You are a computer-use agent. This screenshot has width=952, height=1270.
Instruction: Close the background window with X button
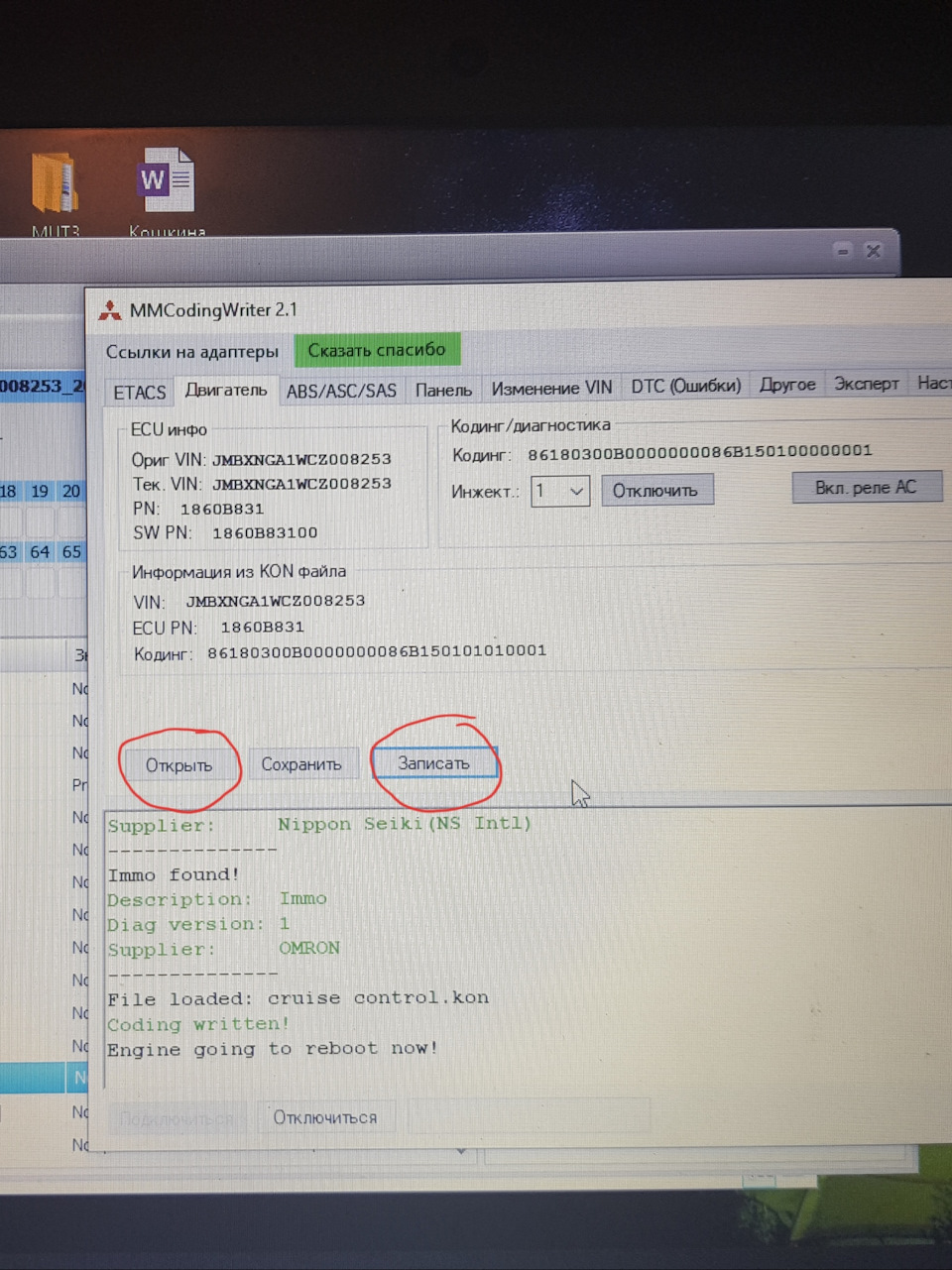[873, 251]
